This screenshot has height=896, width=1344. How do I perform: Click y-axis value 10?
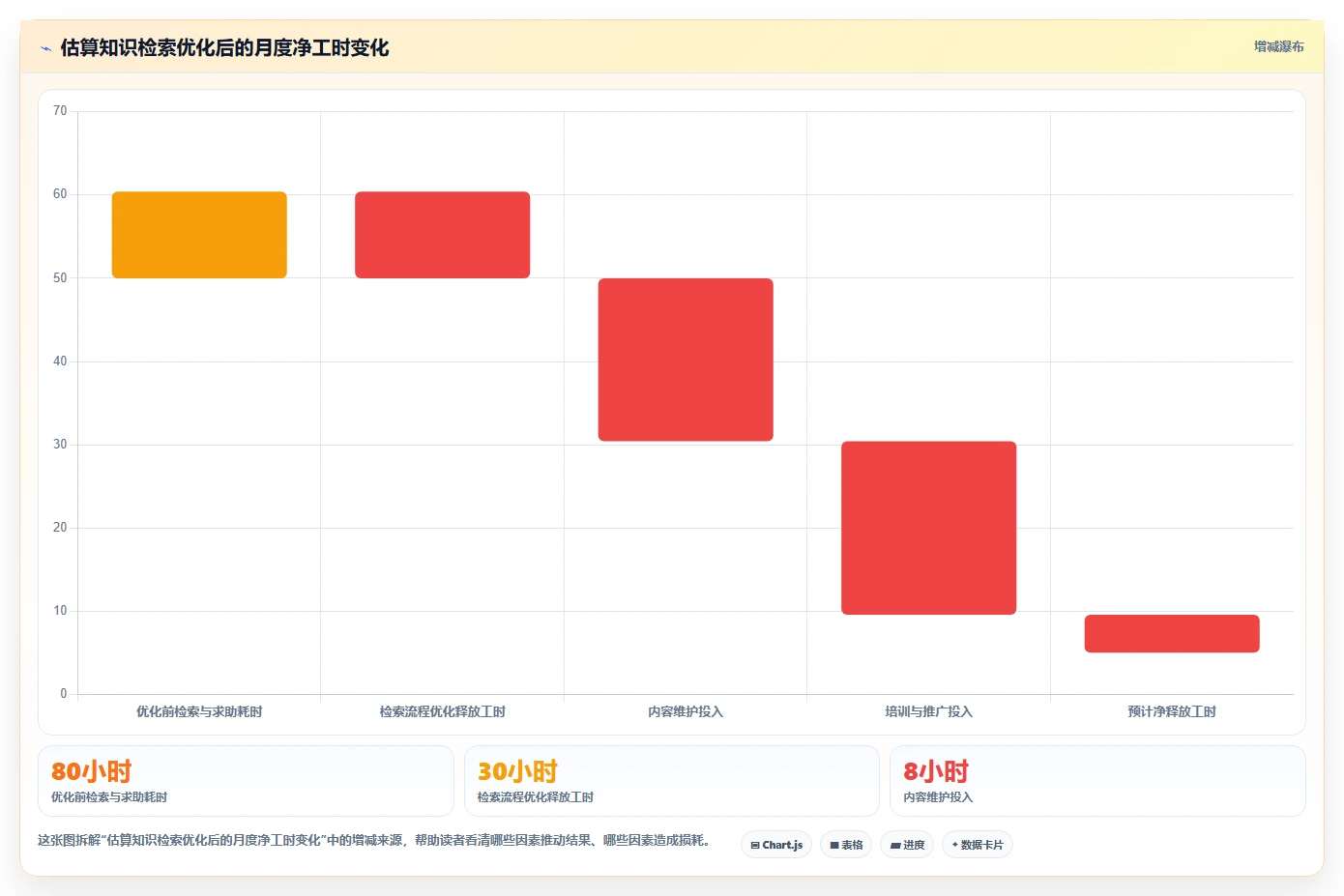[x=60, y=611]
